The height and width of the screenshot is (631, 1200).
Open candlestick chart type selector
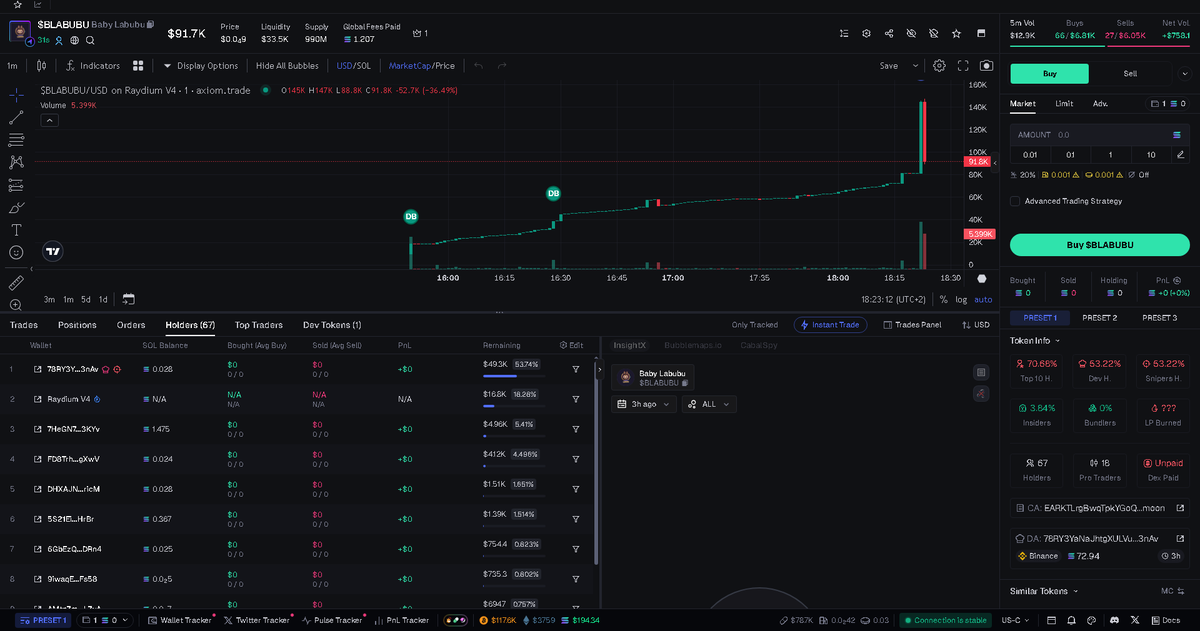click(x=41, y=66)
